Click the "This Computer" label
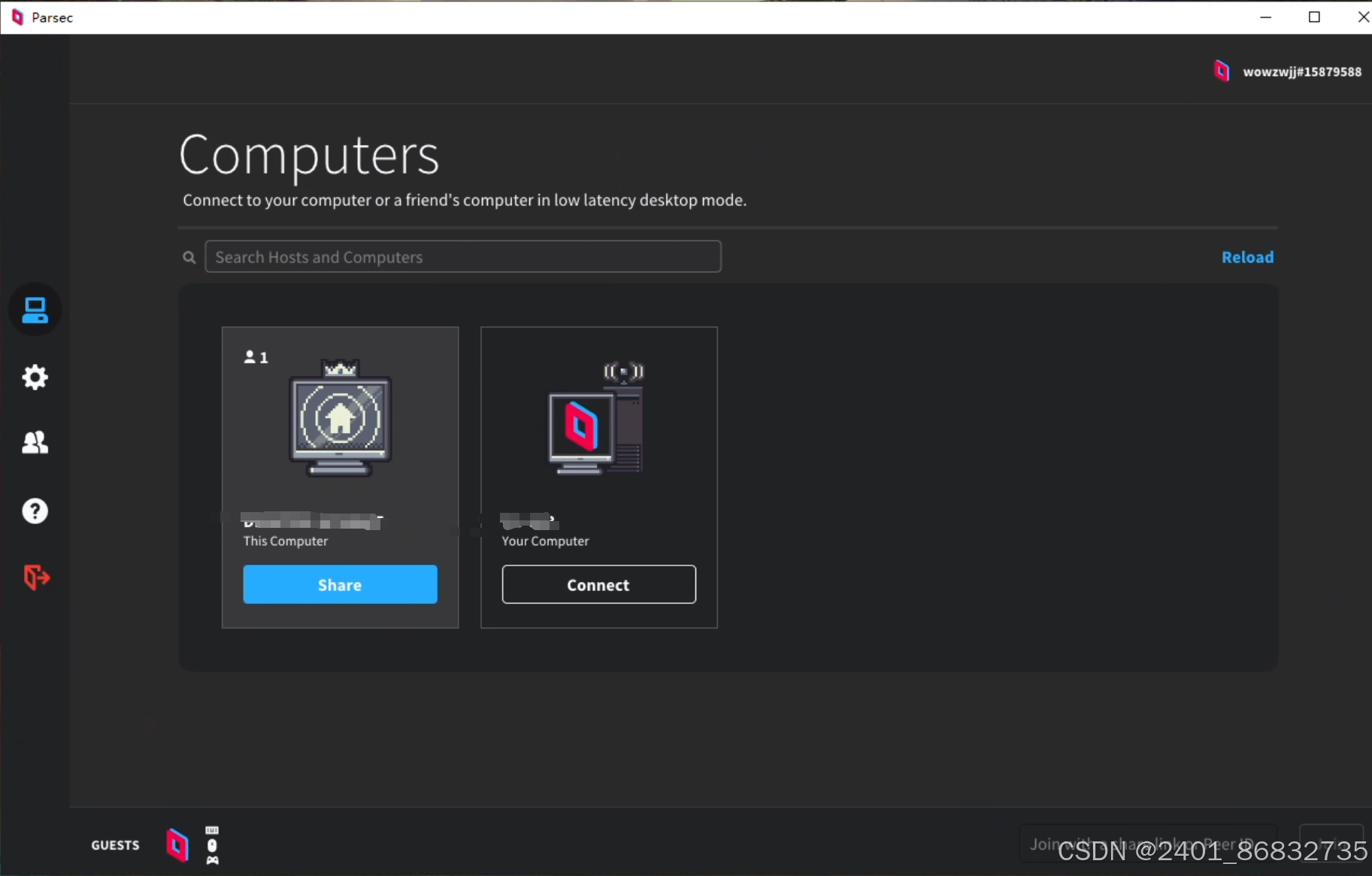The width and height of the screenshot is (1372, 876). (286, 541)
